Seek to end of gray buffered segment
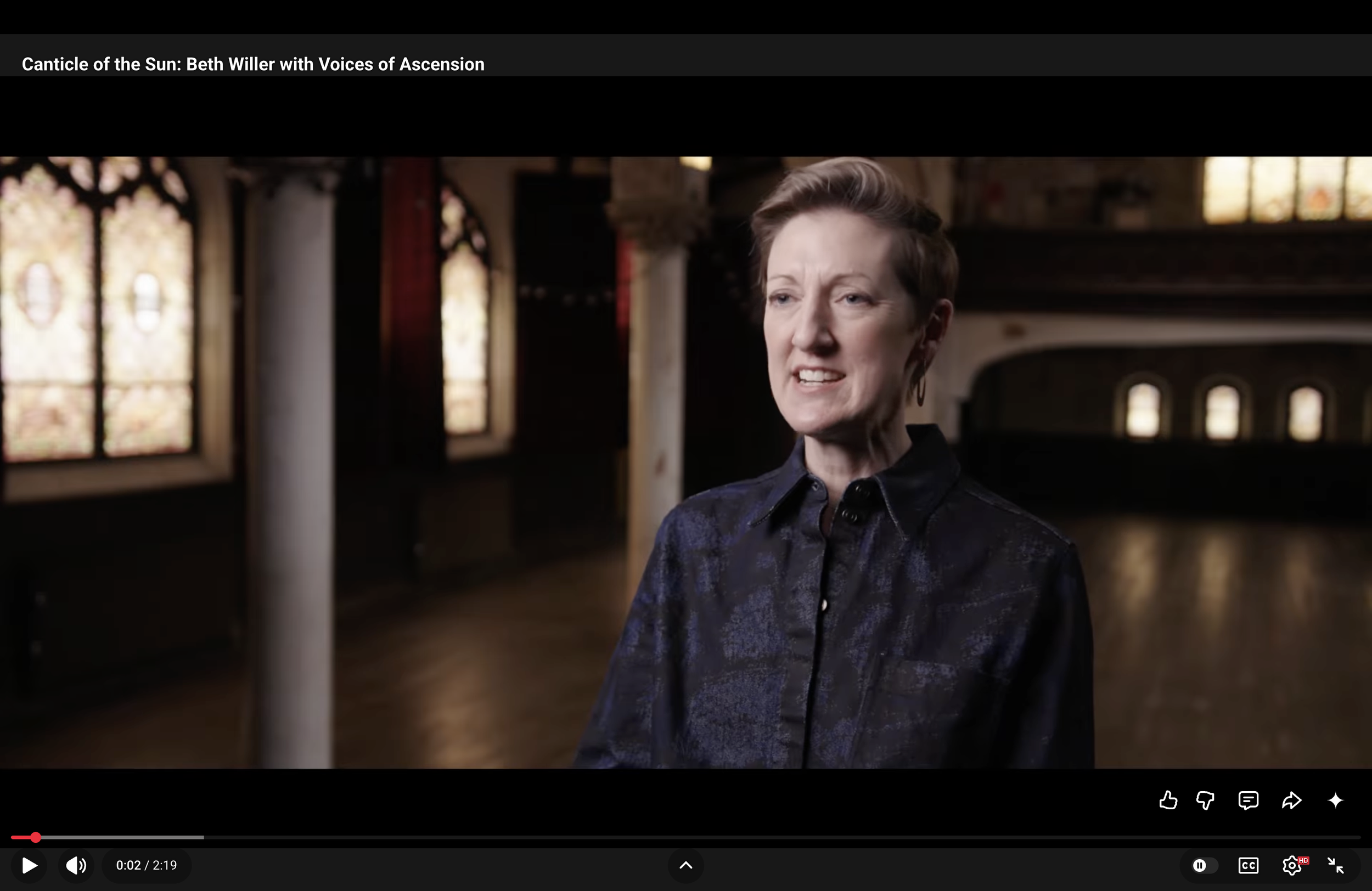The width and height of the screenshot is (1372, 891). point(203,837)
